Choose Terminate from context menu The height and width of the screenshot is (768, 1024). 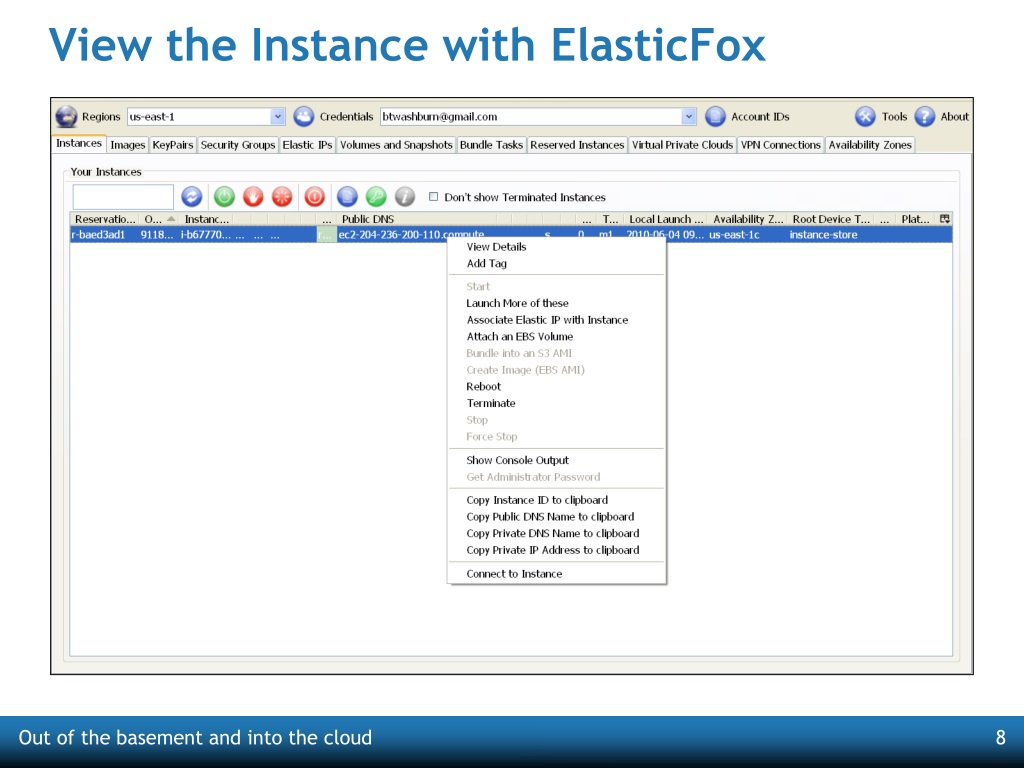click(556, 404)
